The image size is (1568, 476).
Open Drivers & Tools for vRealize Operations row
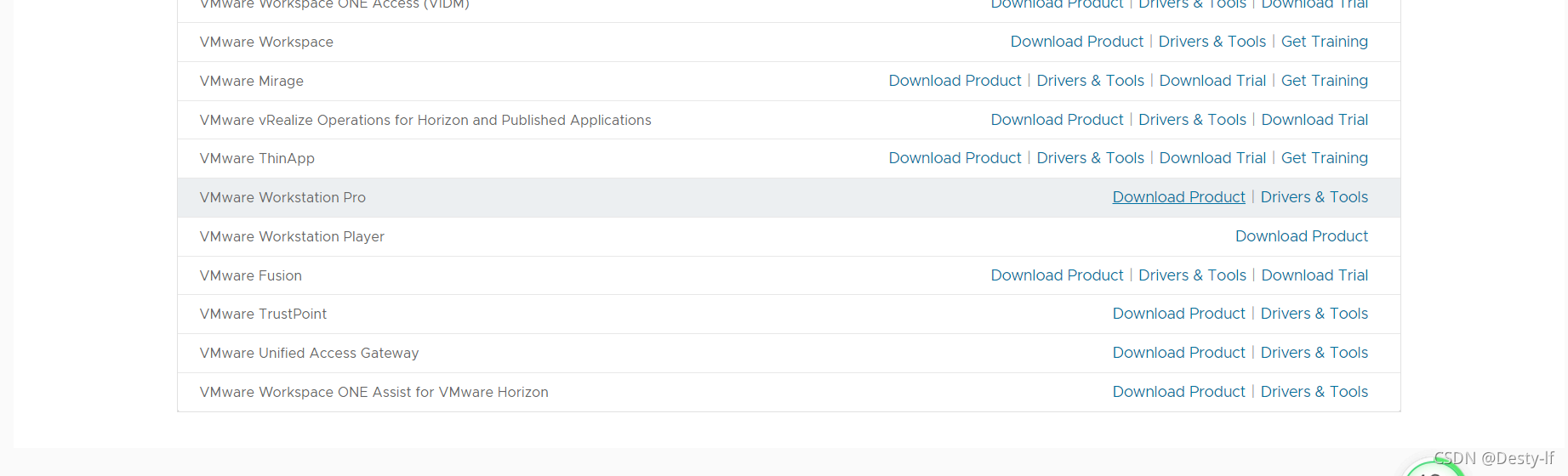(x=1193, y=120)
